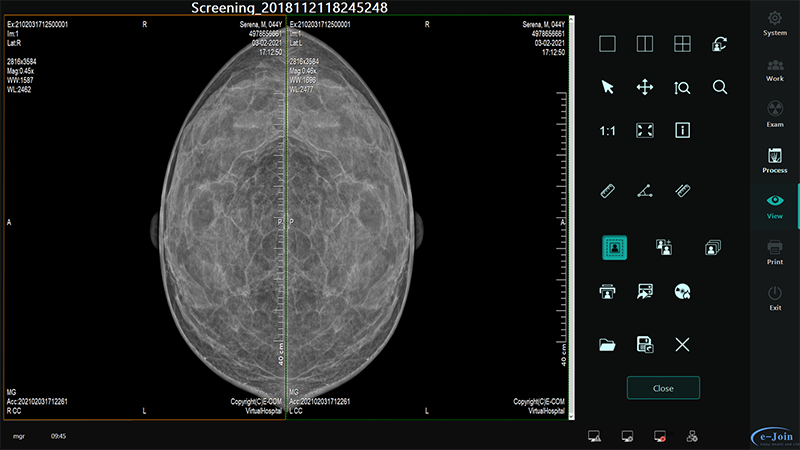Click 'WW:1587' in the left pane
Screen dimensions: 800x450
[20, 80]
